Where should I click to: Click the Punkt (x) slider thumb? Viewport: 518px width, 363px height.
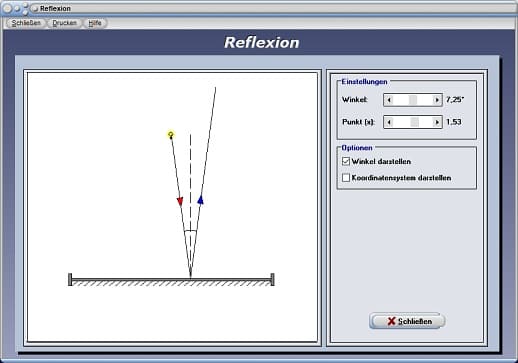415,122
